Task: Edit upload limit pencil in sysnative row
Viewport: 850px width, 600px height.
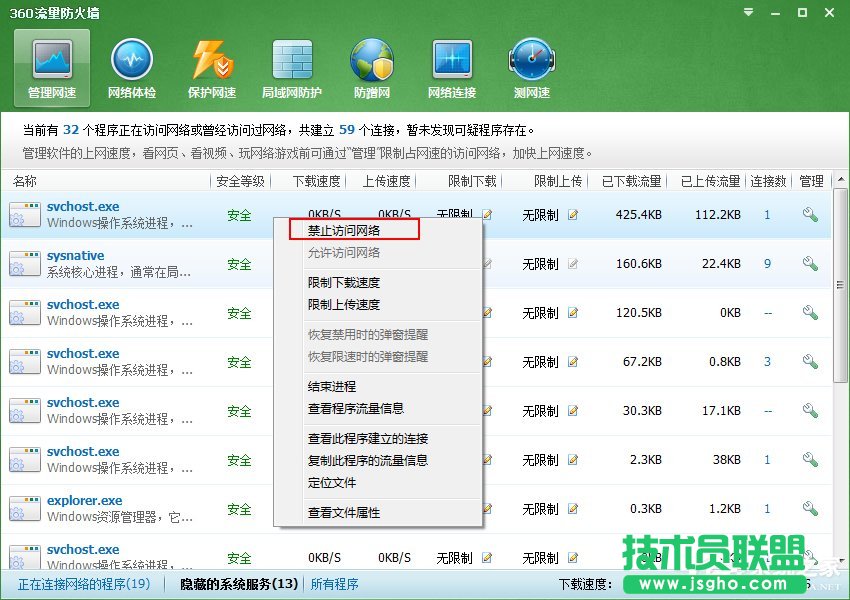Action: coord(573,264)
